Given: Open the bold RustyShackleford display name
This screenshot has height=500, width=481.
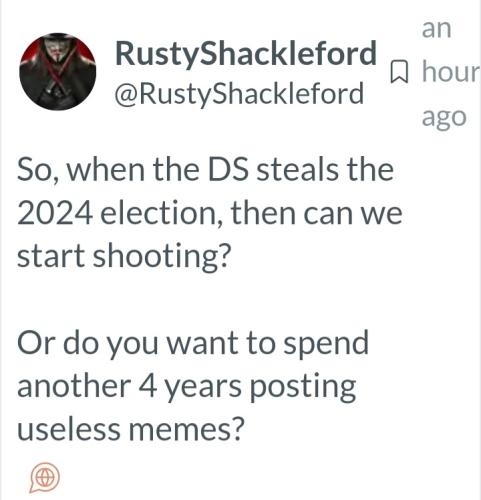Looking at the screenshot, I should pos(246,53).
